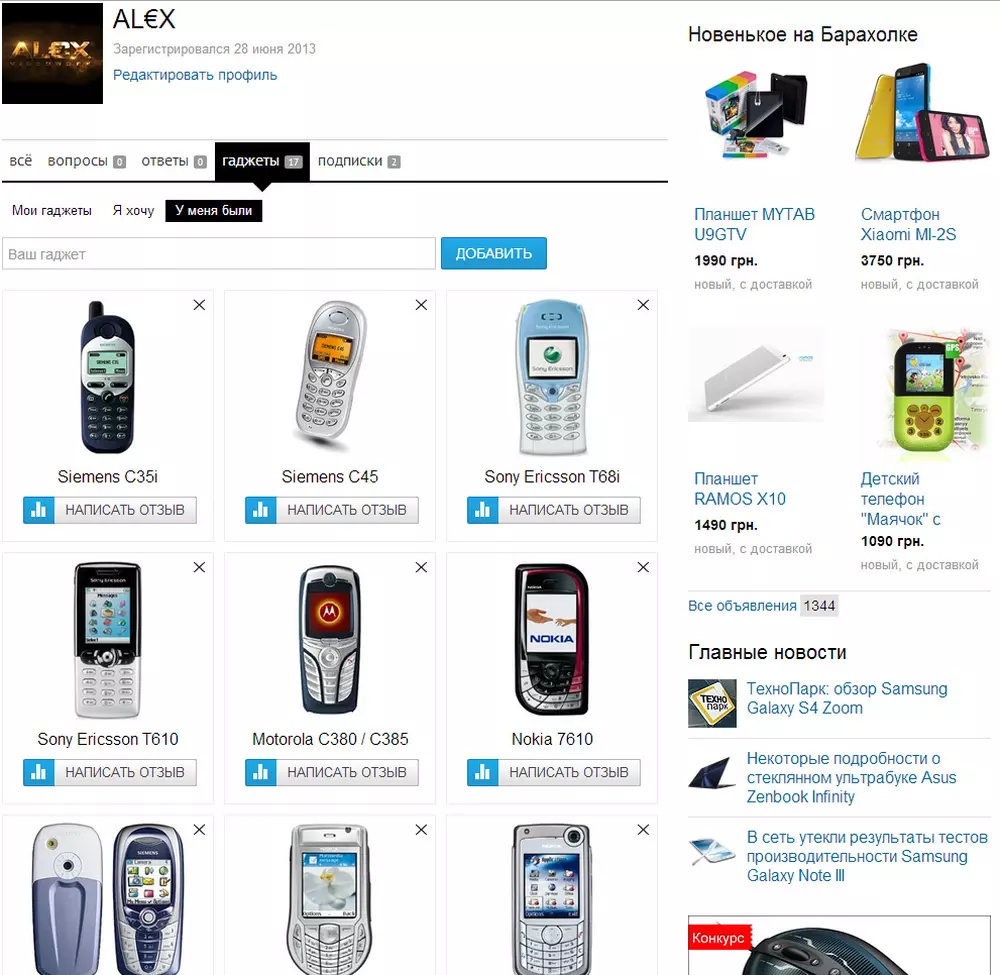Select the ответы tab
Image resolution: width=1000 pixels, height=975 pixels.
click(173, 161)
